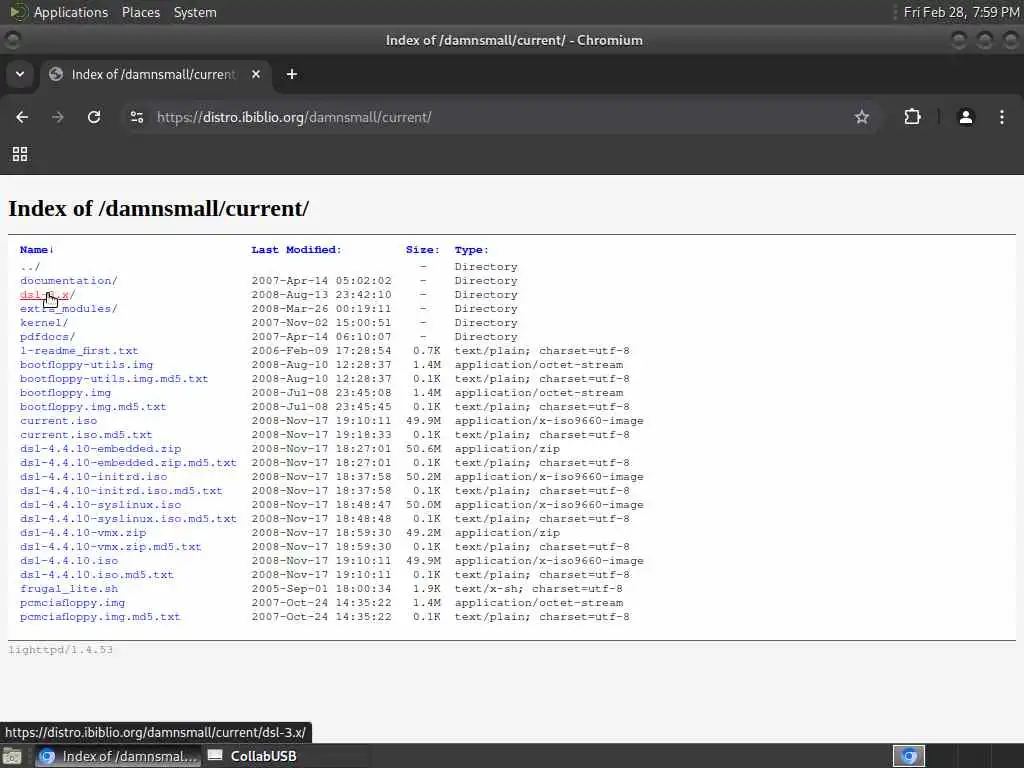Download pcmciafloppy.img
Screen dimensions: 1024x768
coord(72,603)
